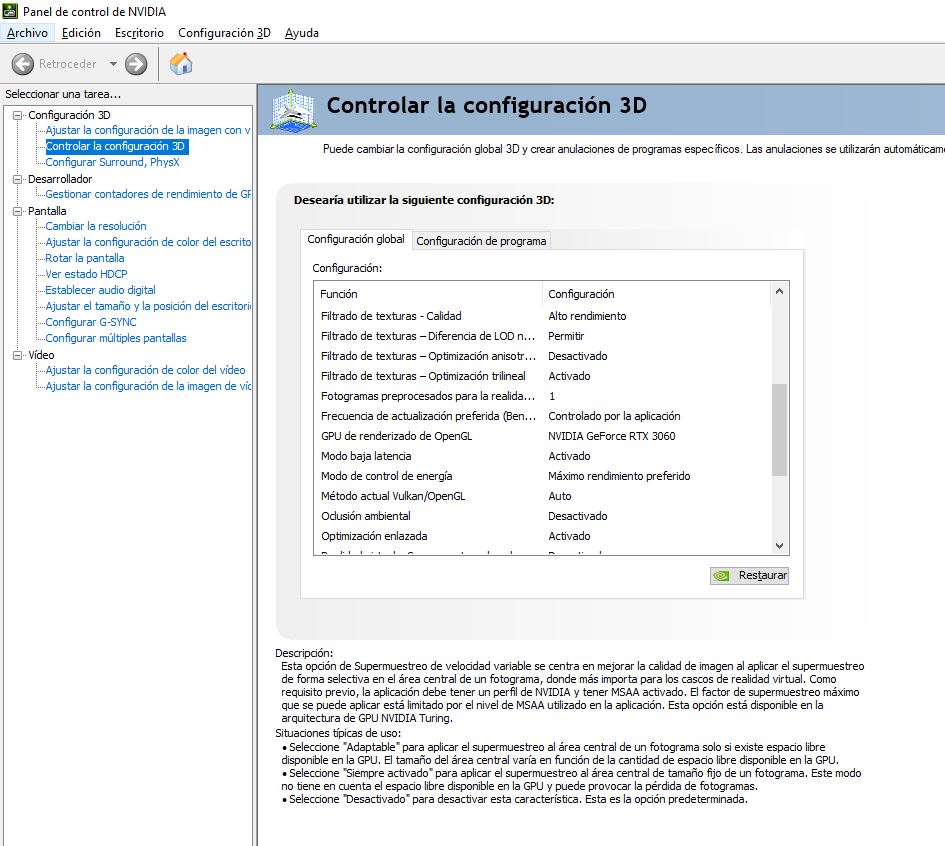Click the Restaurar button
This screenshot has height=846, width=945.
(749, 575)
